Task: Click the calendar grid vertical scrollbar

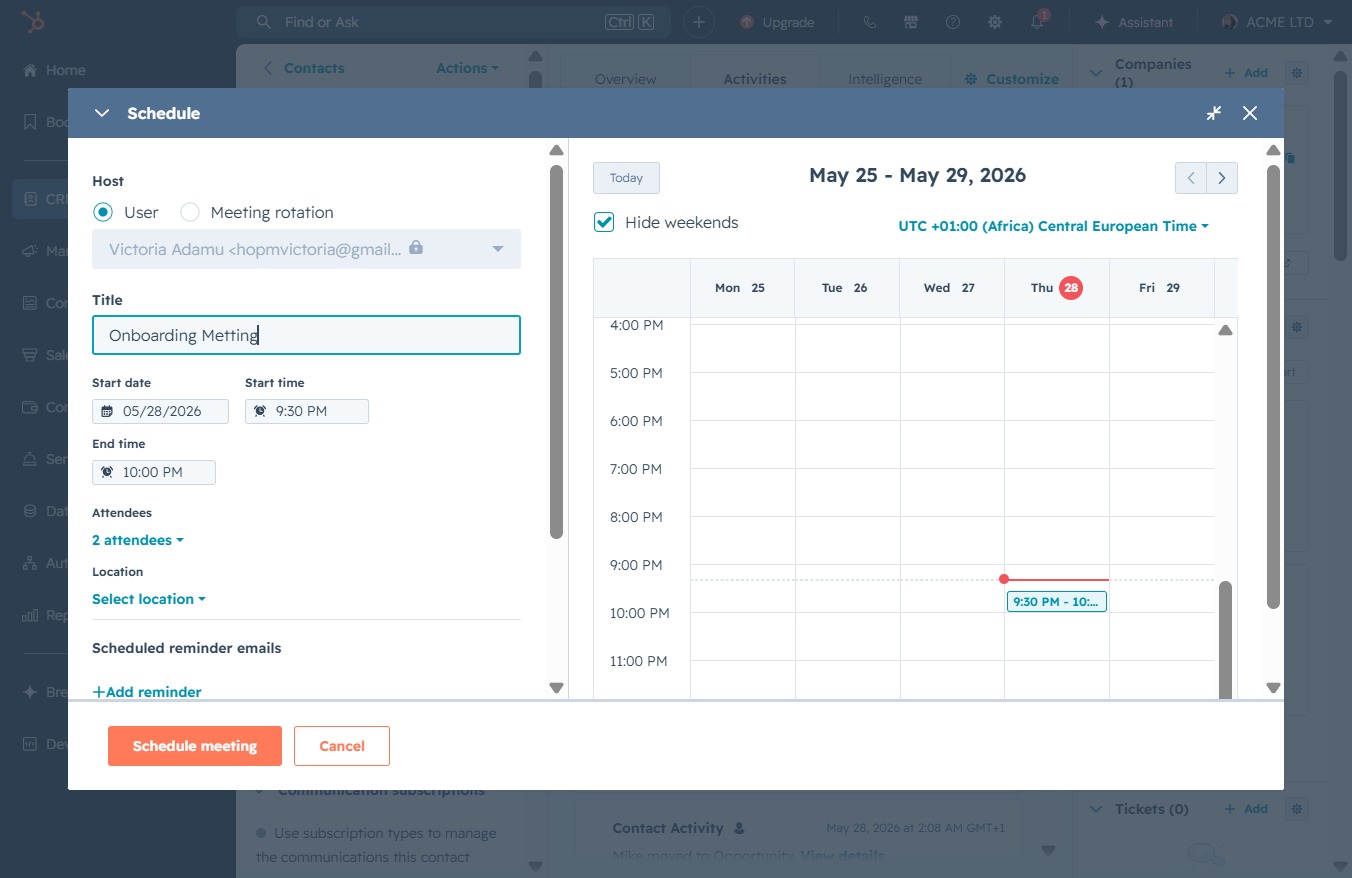Action: [1226, 640]
